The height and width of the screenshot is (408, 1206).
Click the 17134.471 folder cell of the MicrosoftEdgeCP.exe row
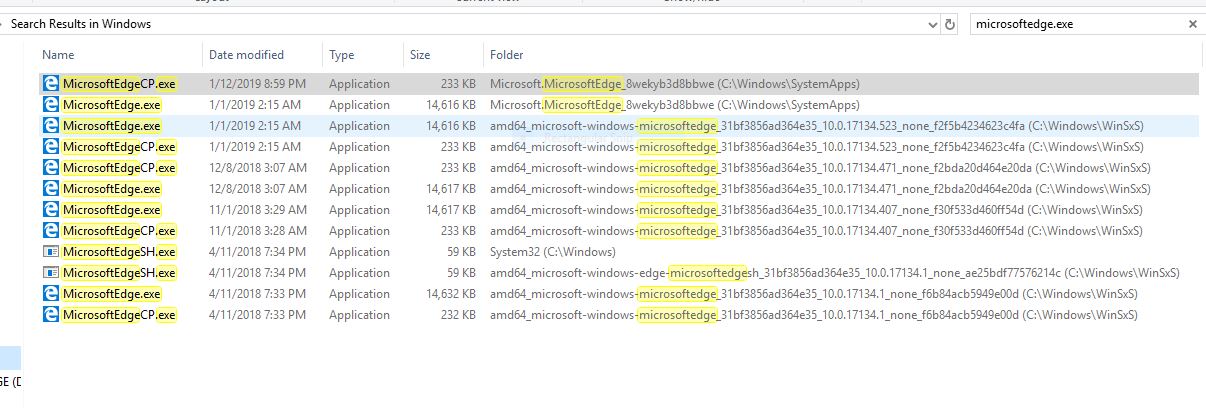820,168
